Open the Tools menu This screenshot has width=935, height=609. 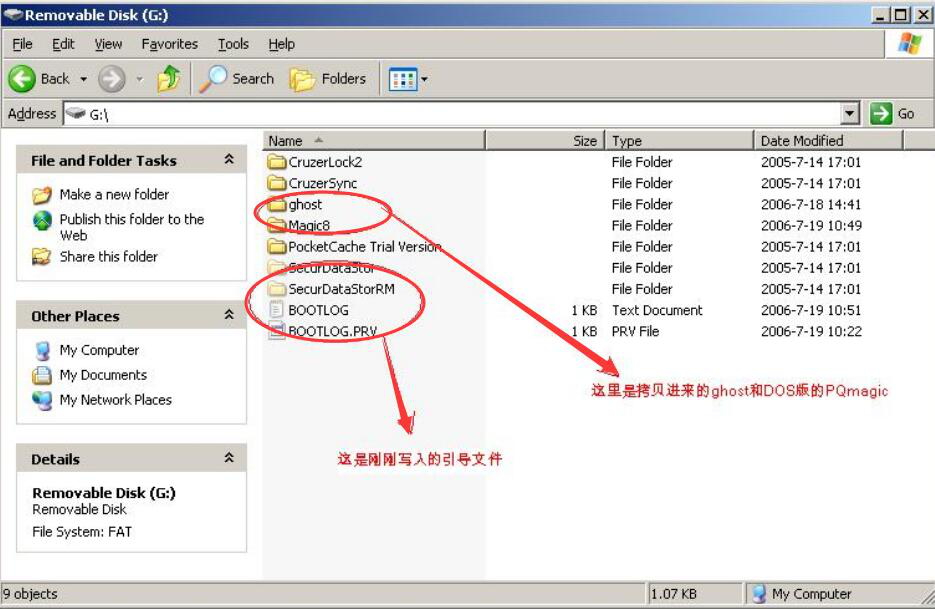233,43
